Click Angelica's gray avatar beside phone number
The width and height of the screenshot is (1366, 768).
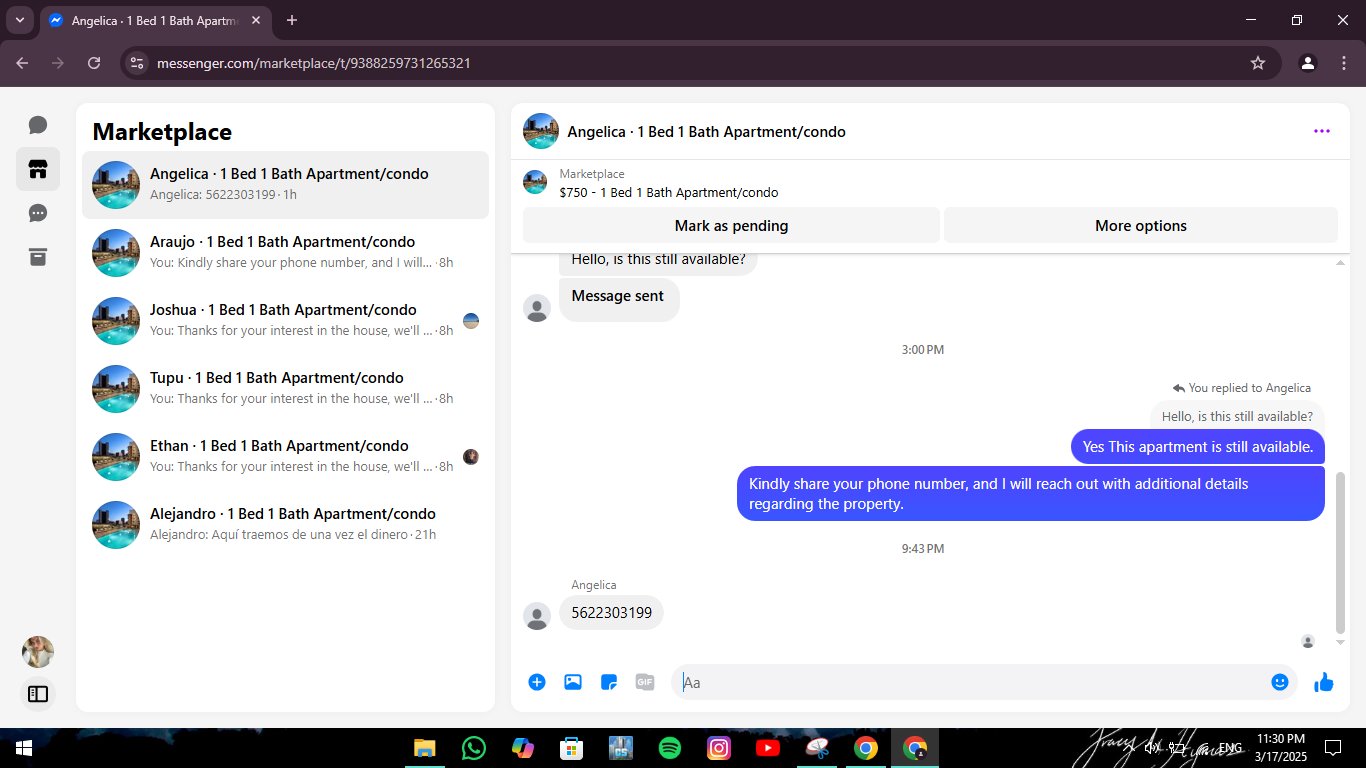click(537, 616)
